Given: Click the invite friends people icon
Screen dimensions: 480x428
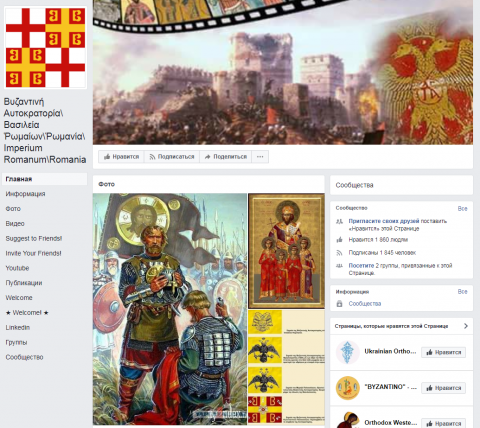Looking at the screenshot, I should (339, 221).
